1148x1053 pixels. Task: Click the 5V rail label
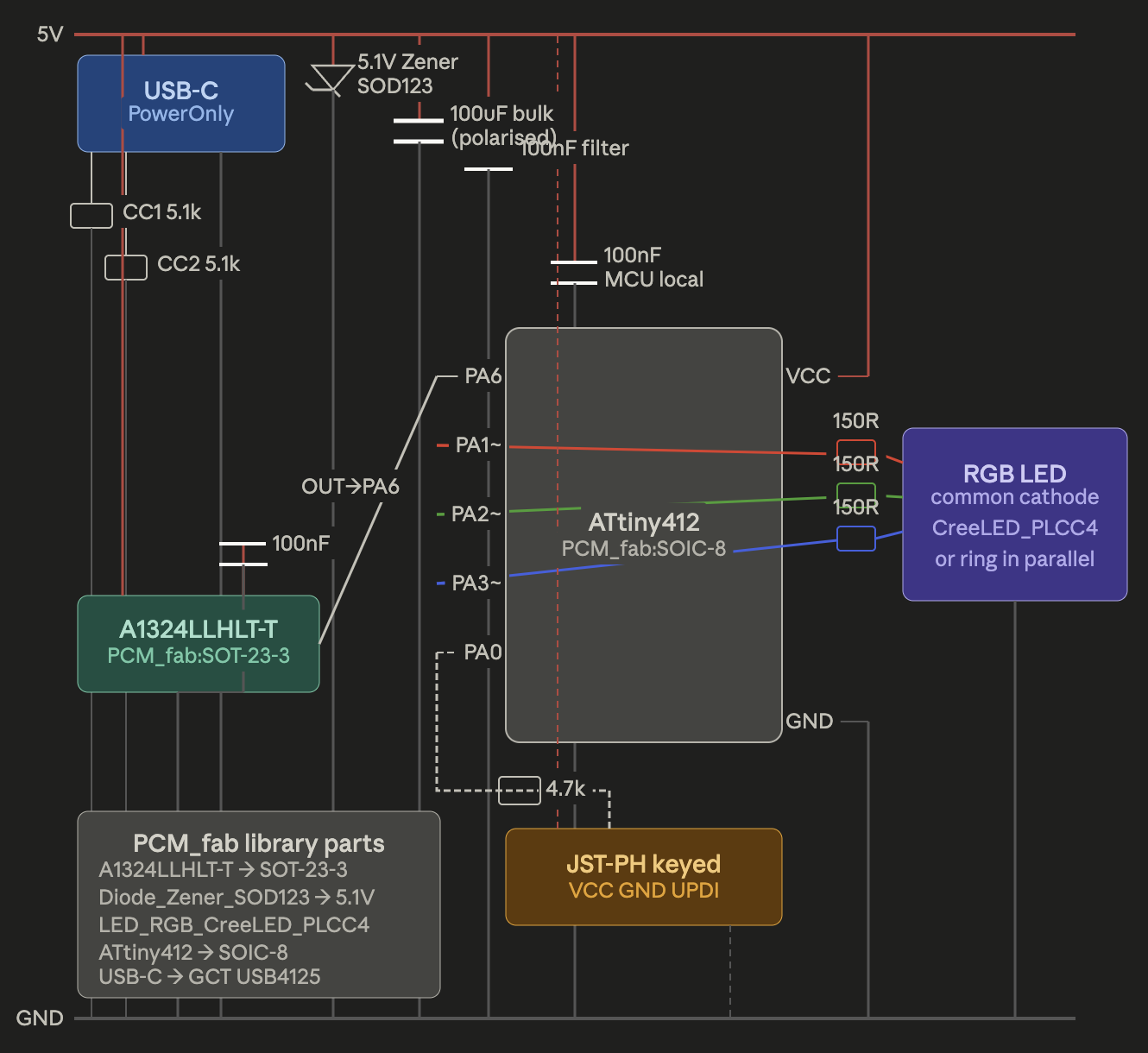click(x=50, y=35)
